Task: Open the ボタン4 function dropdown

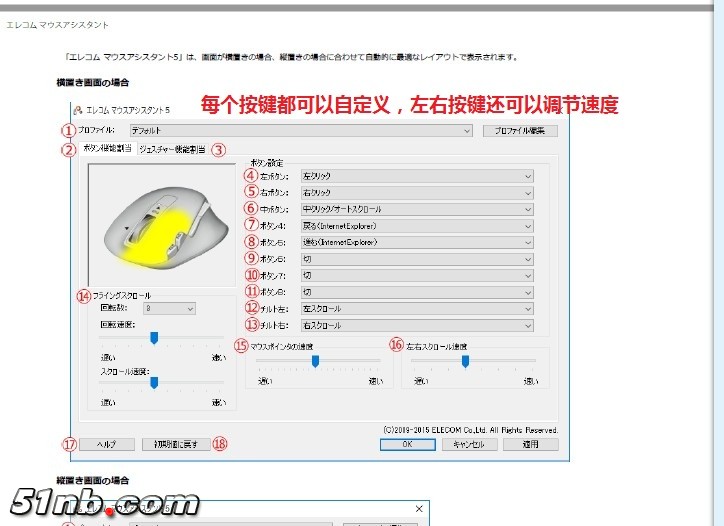Action: tap(417, 226)
